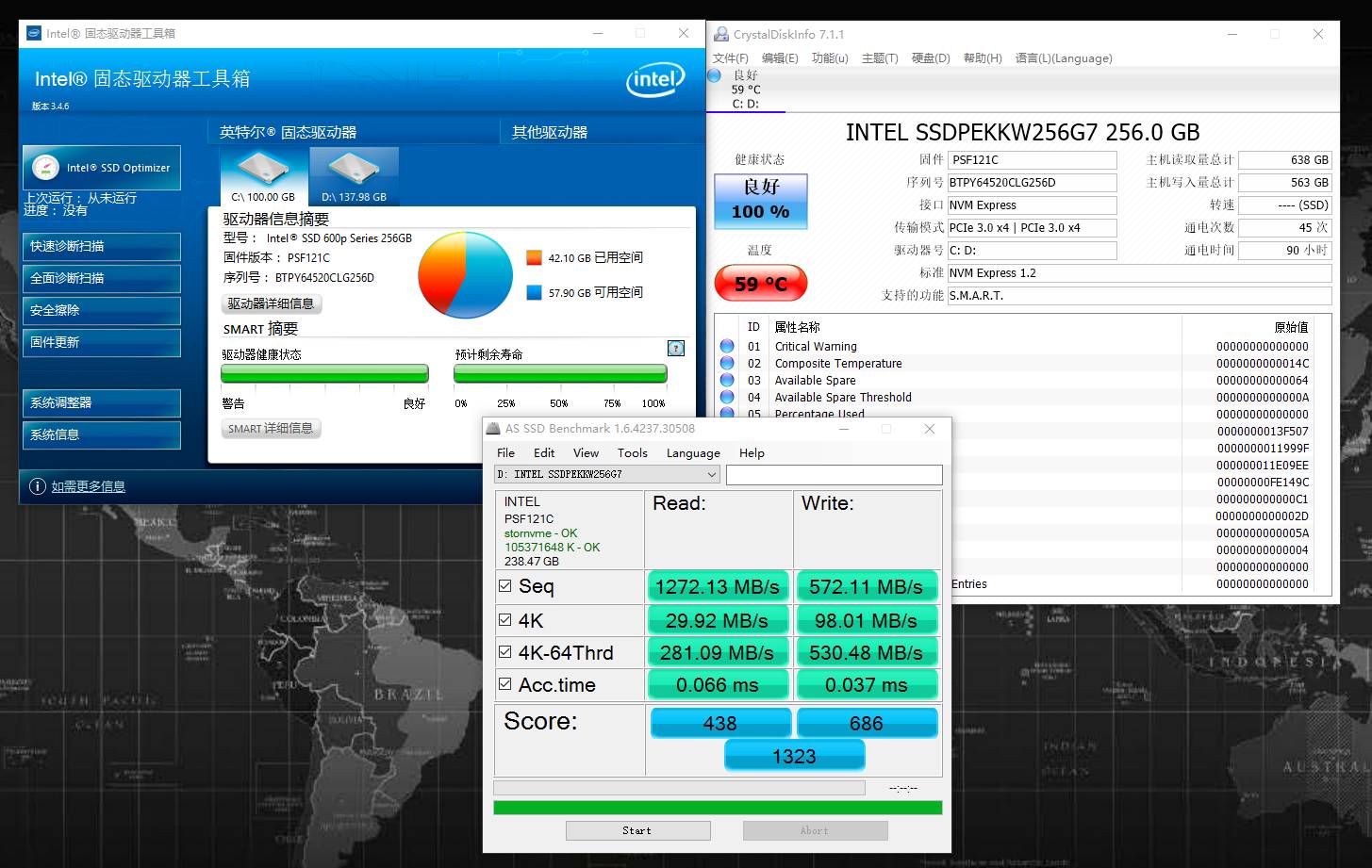Open Edit menu in AS SSD Benchmark
This screenshot has width=1372, height=868.
coord(544,453)
